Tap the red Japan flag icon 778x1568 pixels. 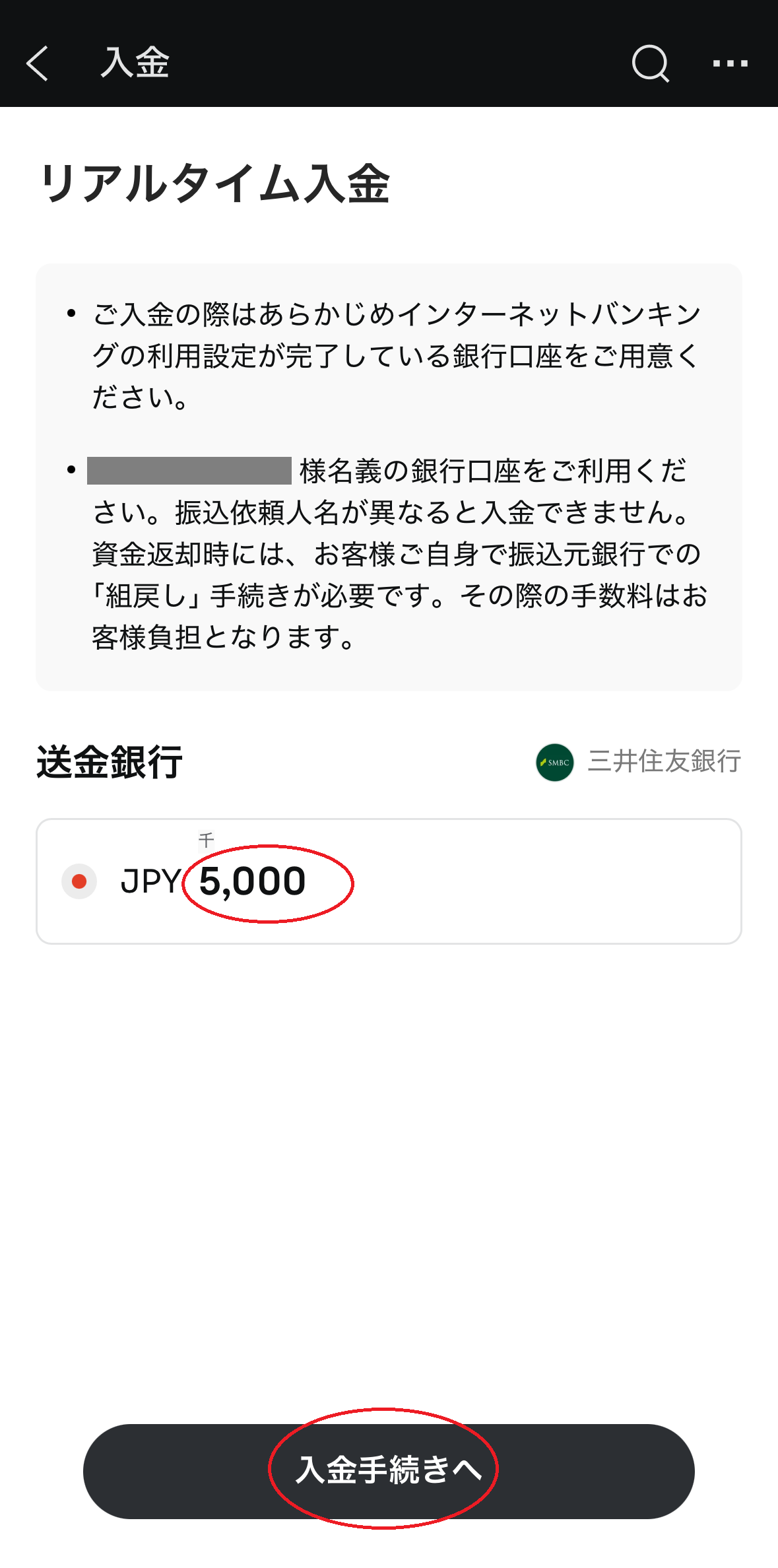79,881
